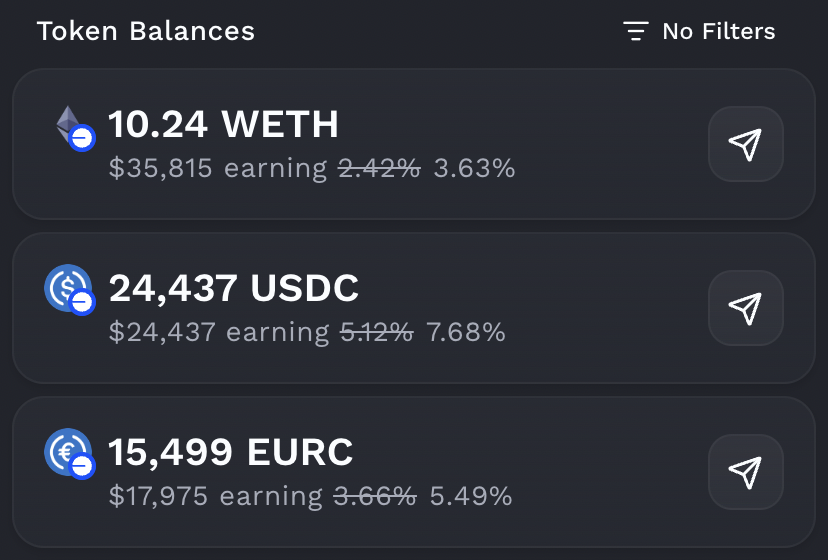Click the WETH Ethereum token icon

71,127
